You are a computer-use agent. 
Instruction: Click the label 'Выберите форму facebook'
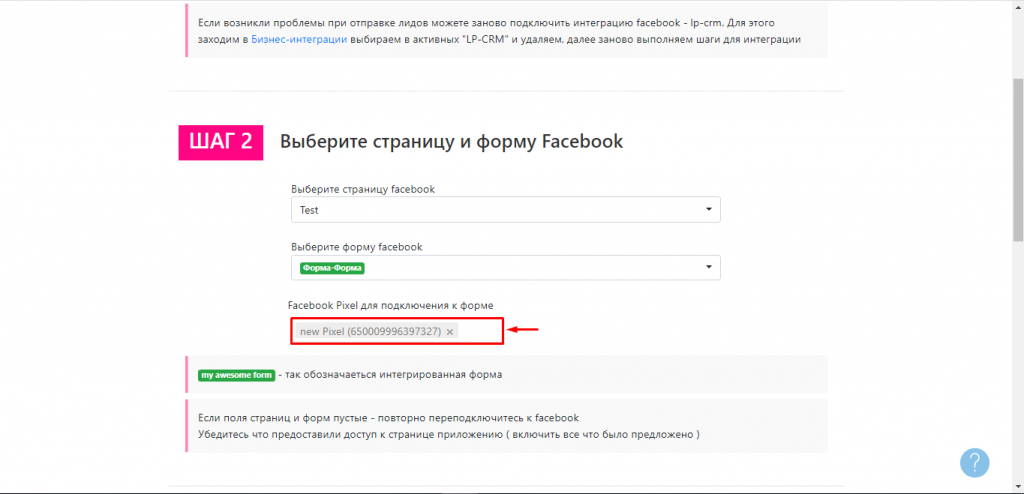pos(356,247)
